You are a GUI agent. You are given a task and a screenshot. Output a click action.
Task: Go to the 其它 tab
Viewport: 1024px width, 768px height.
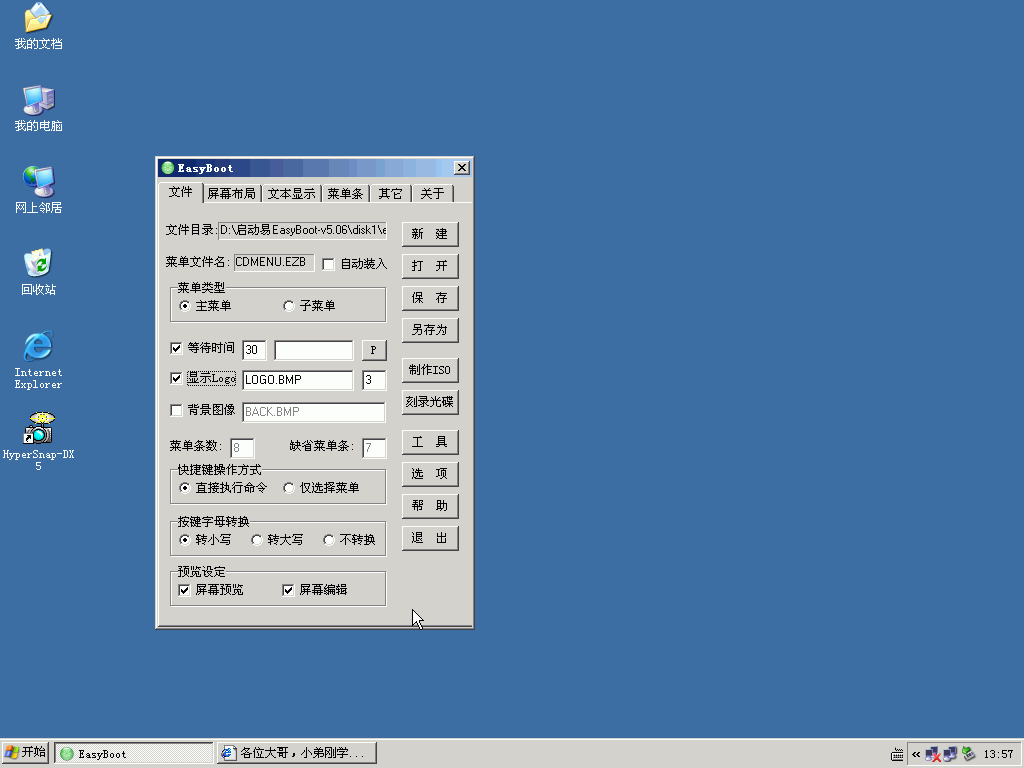coord(391,194)
